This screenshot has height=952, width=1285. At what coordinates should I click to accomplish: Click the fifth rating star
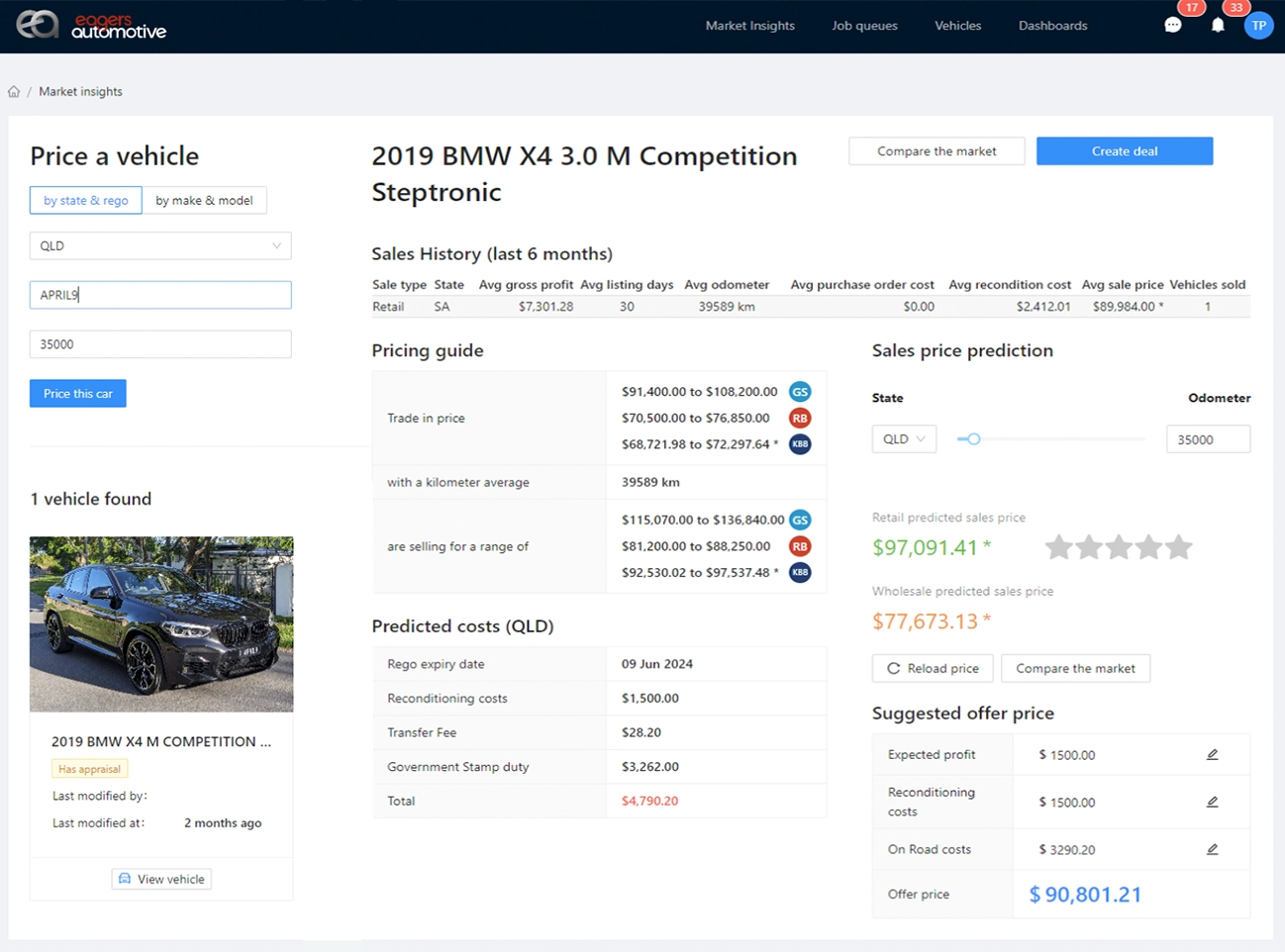point(1178,546)
